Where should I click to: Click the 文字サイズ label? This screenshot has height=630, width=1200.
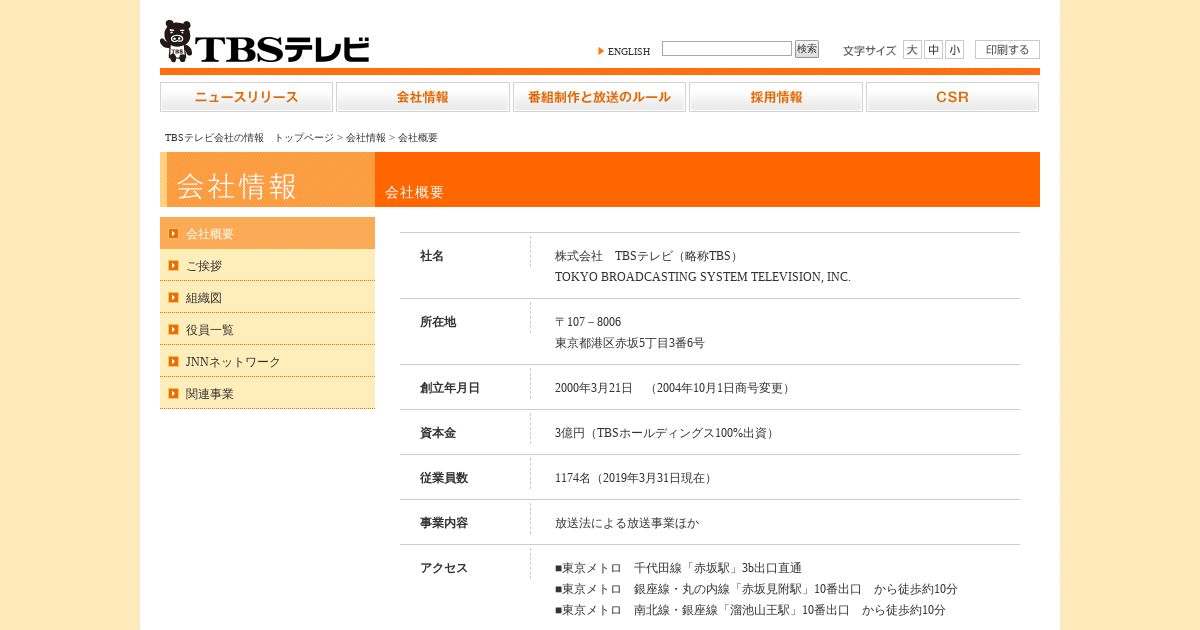[869, 50]
